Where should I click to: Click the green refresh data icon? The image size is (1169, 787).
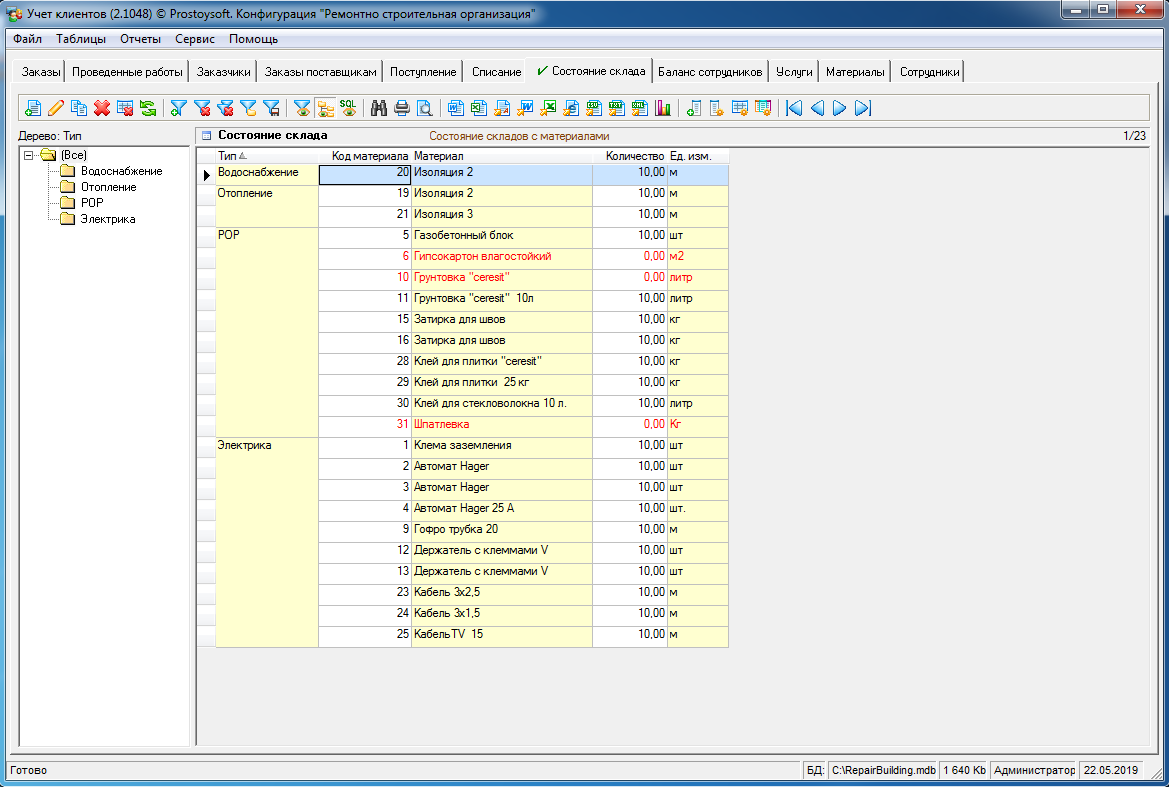click(148, 108)
